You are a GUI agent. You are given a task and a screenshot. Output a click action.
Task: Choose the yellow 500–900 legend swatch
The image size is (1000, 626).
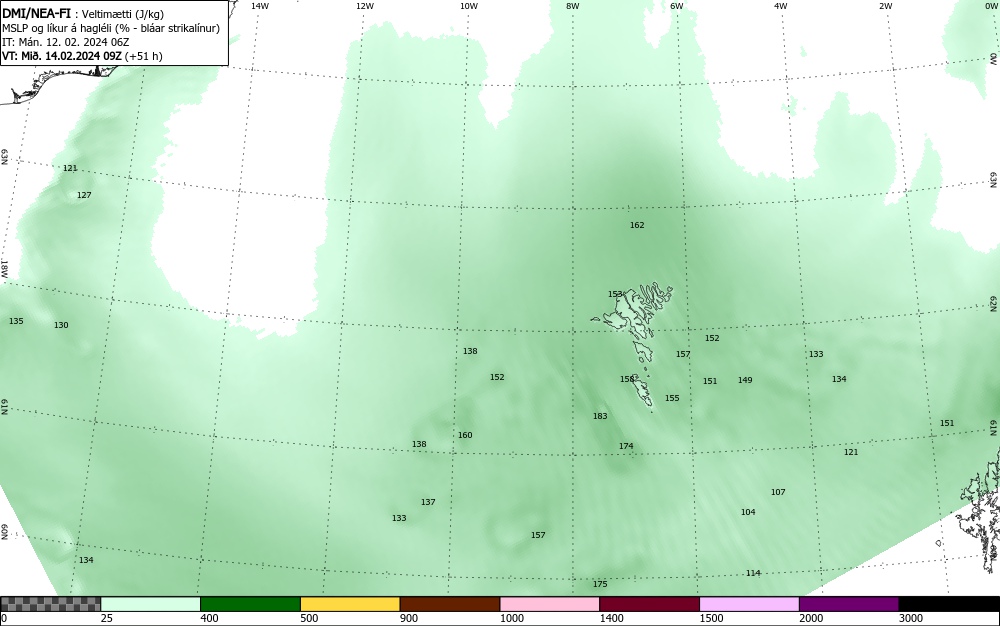350,604
